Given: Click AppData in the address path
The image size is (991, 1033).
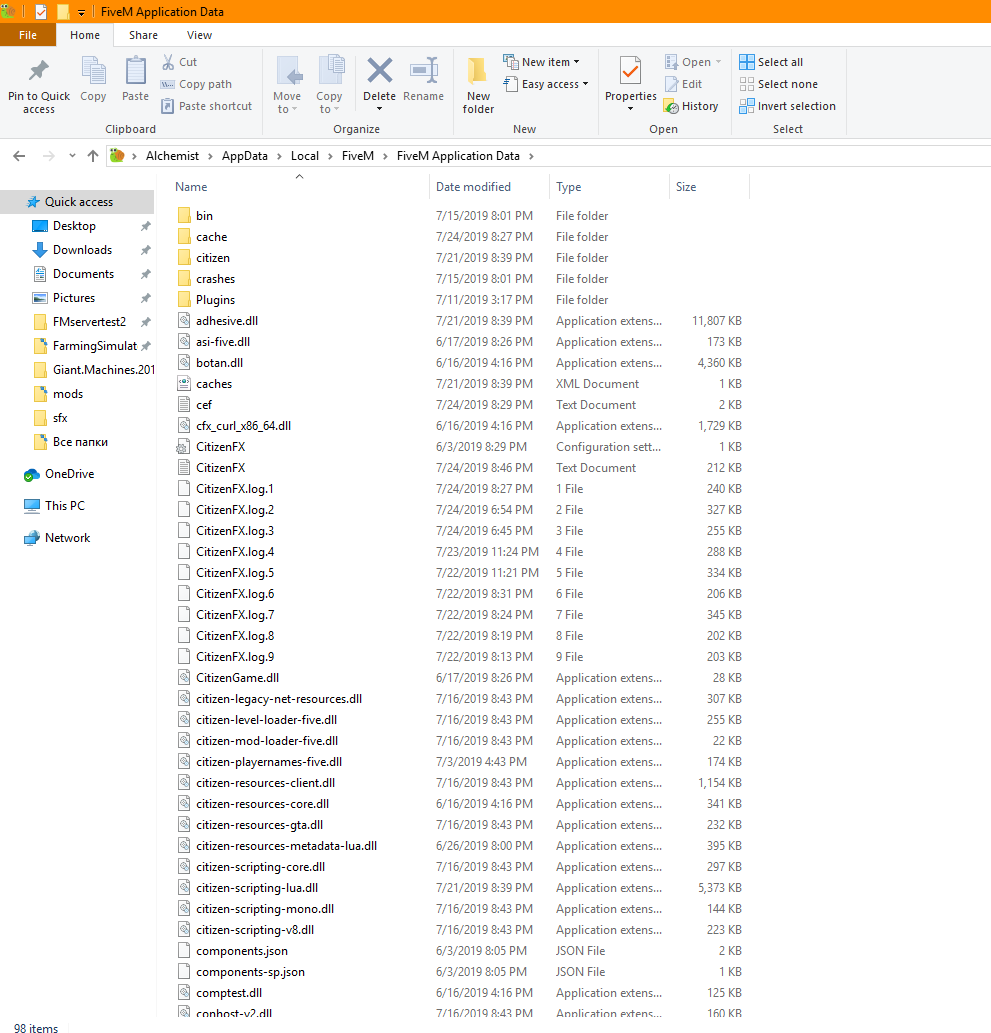Looking at the screenshot, I should point(244,156).
